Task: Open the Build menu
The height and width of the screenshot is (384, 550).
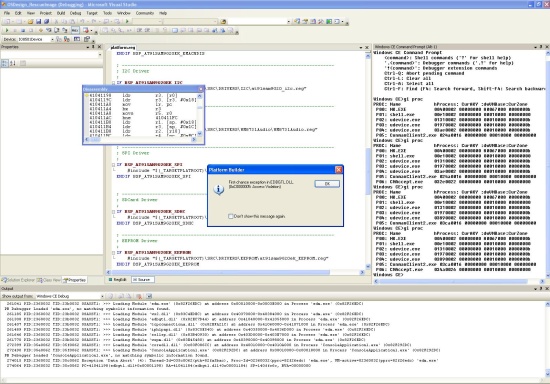Action: (61, 13)
